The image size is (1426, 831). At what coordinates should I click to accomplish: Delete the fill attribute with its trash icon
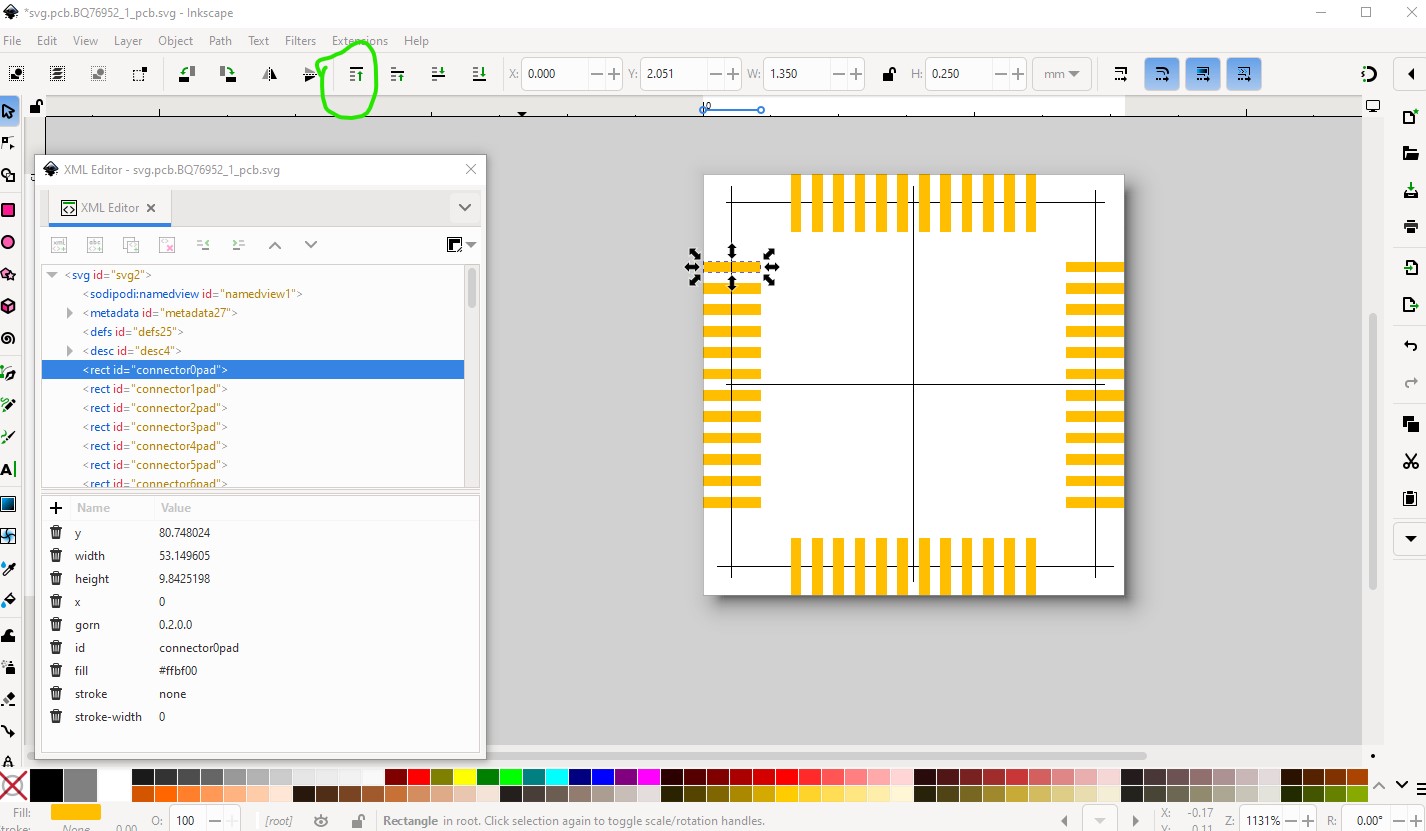click(x=56, y=671)
